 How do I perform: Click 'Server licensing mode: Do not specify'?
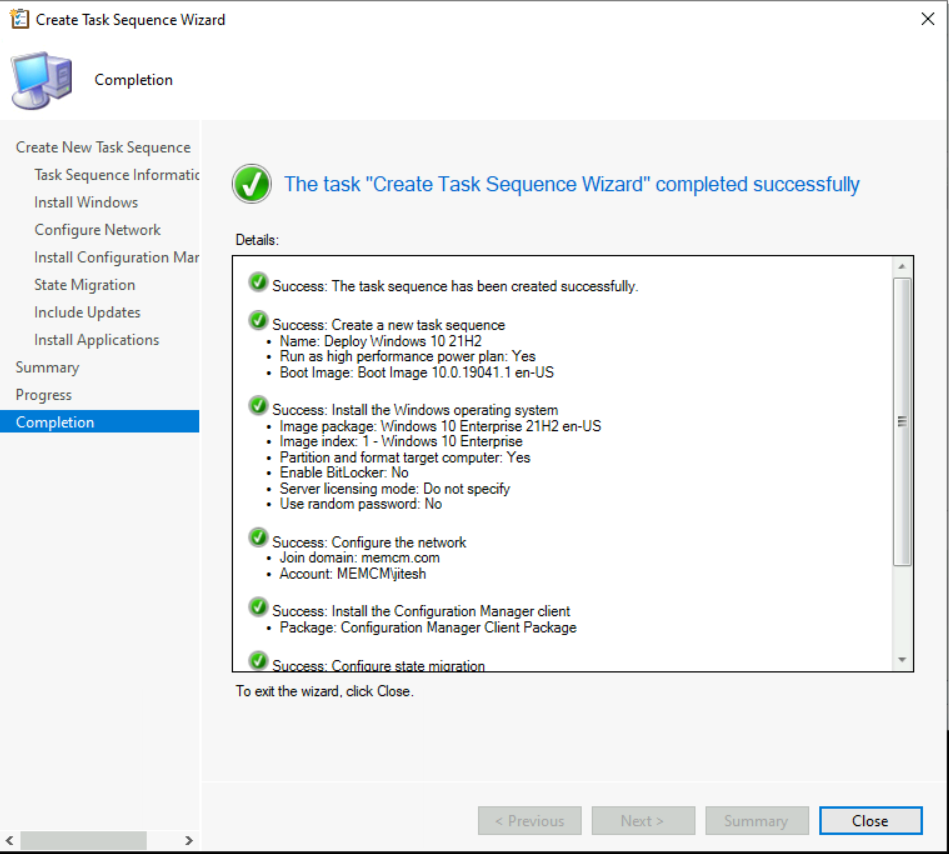[395, 488]
